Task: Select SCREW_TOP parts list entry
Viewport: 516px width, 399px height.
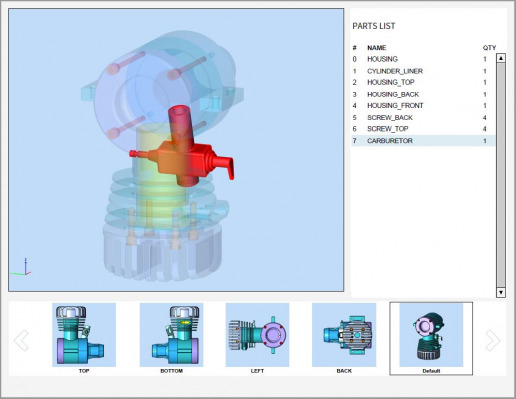Action: point(423,129)
